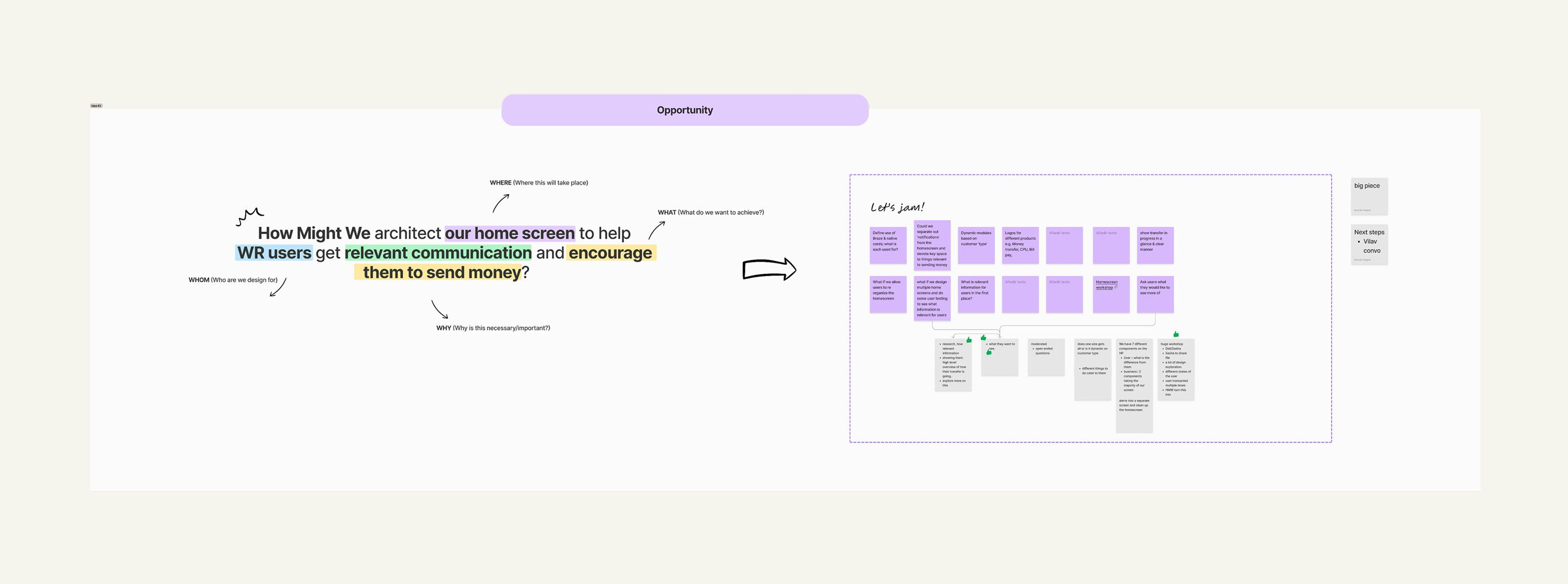Select the curved arrow pointing to WHERE label
The width and height of the screenshot is (1568, 584).
coord(500,203)
